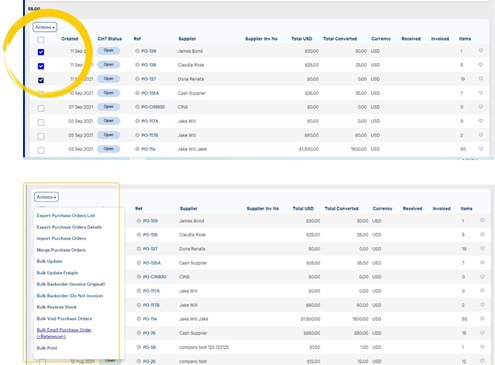Open the comment bubble icon on PO-CIN830 row, lower list

(x=482, y=276)
